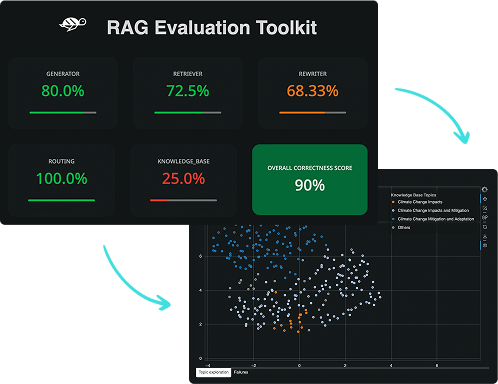Click the Generator progress bar
This screenshot has height=384, width=498.
(x=63, y=113)
